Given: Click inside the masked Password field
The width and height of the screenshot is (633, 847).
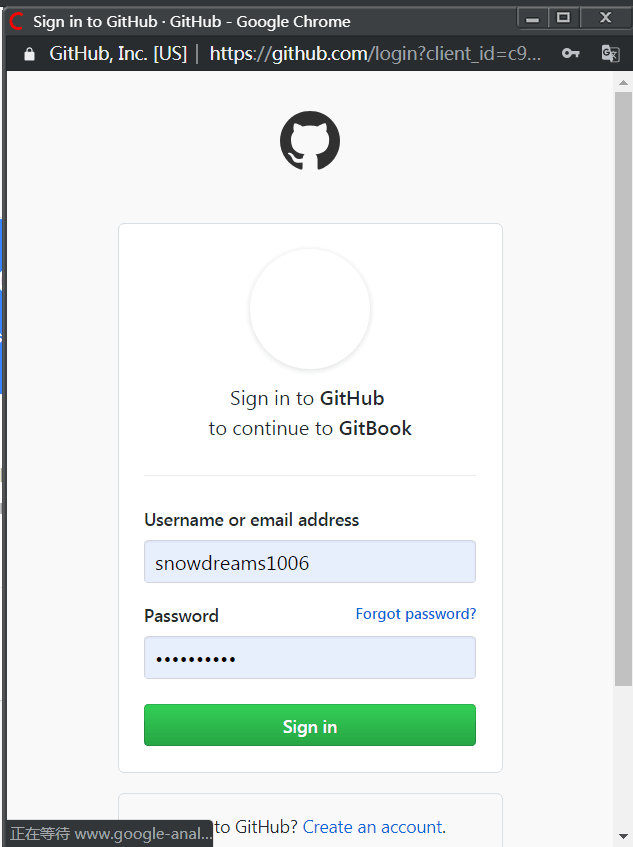Looking at the screenshot, I should click(x=310, y=657).
